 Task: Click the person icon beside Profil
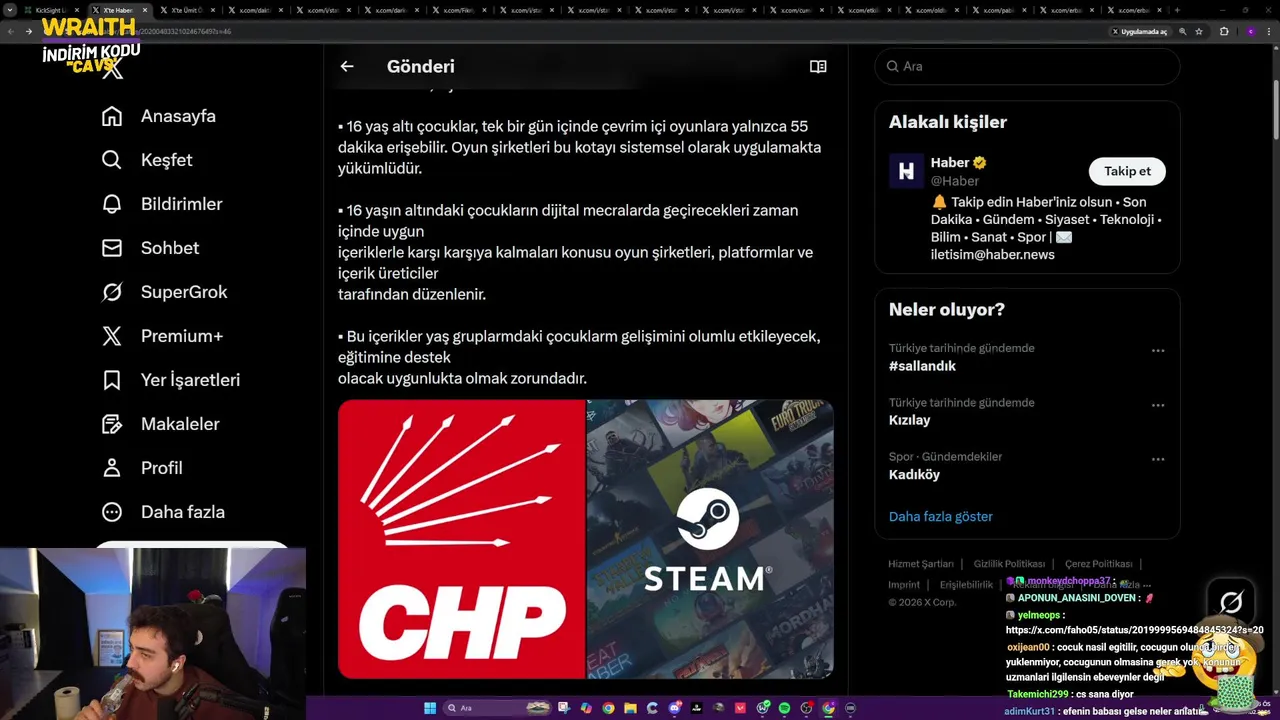coord(112,468)
